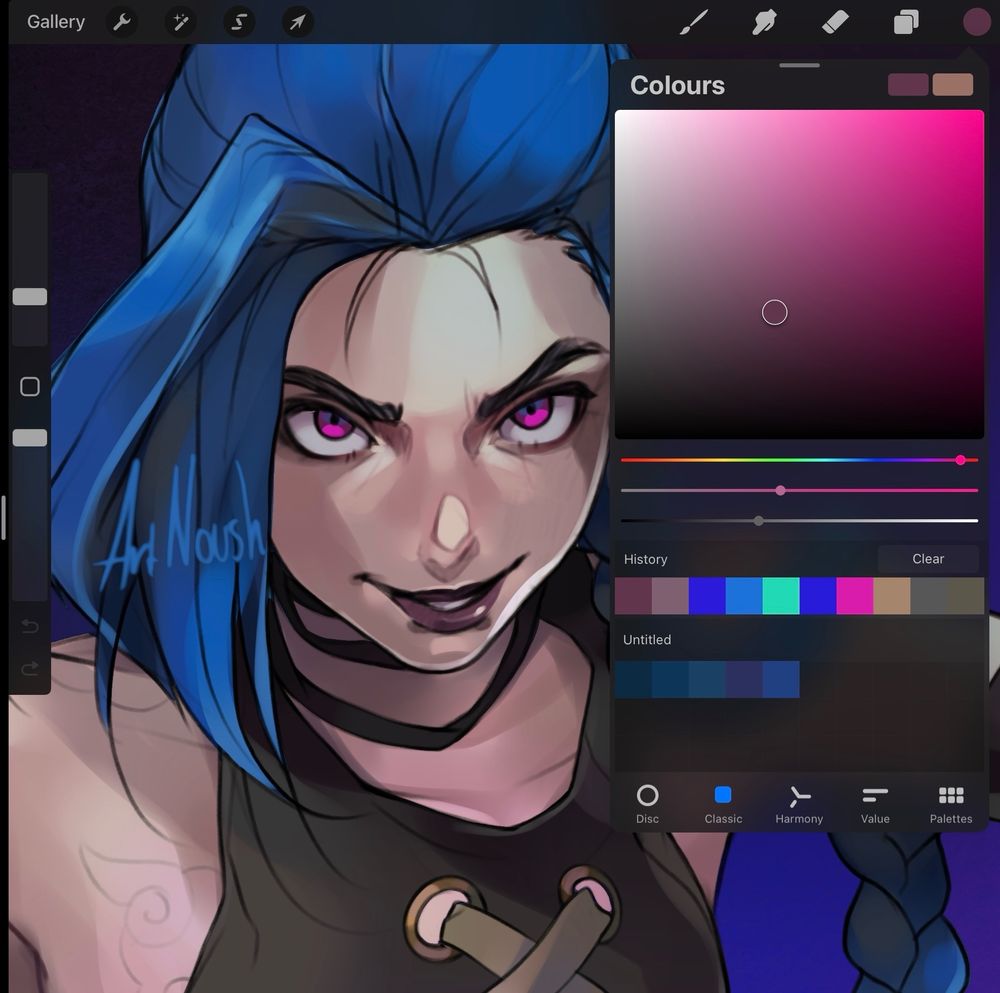Select the Paint brush tool
Viewport: 1000px width, 993px height.
[x=694, y=22]
